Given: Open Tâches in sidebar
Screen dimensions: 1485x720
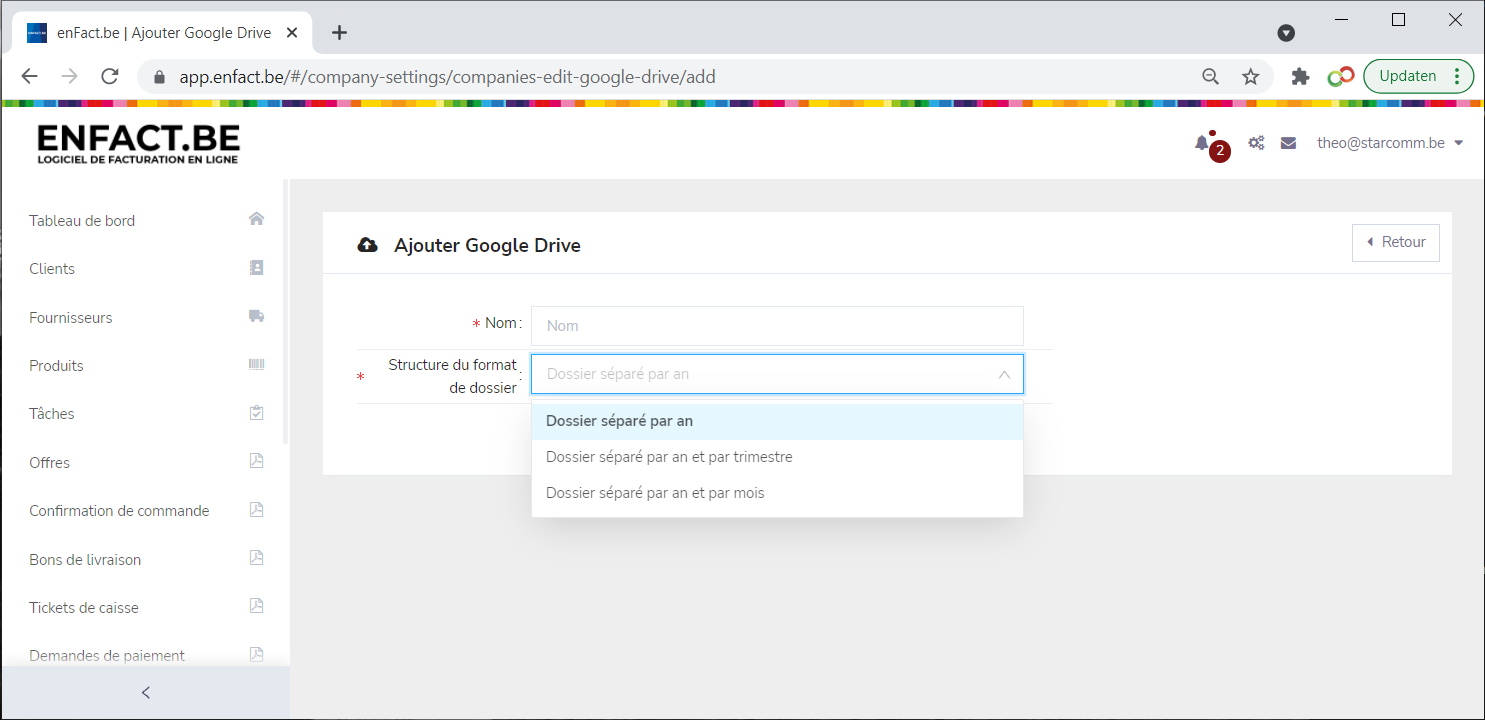Looking at the screenshot, I should click(x=52, y=414).
